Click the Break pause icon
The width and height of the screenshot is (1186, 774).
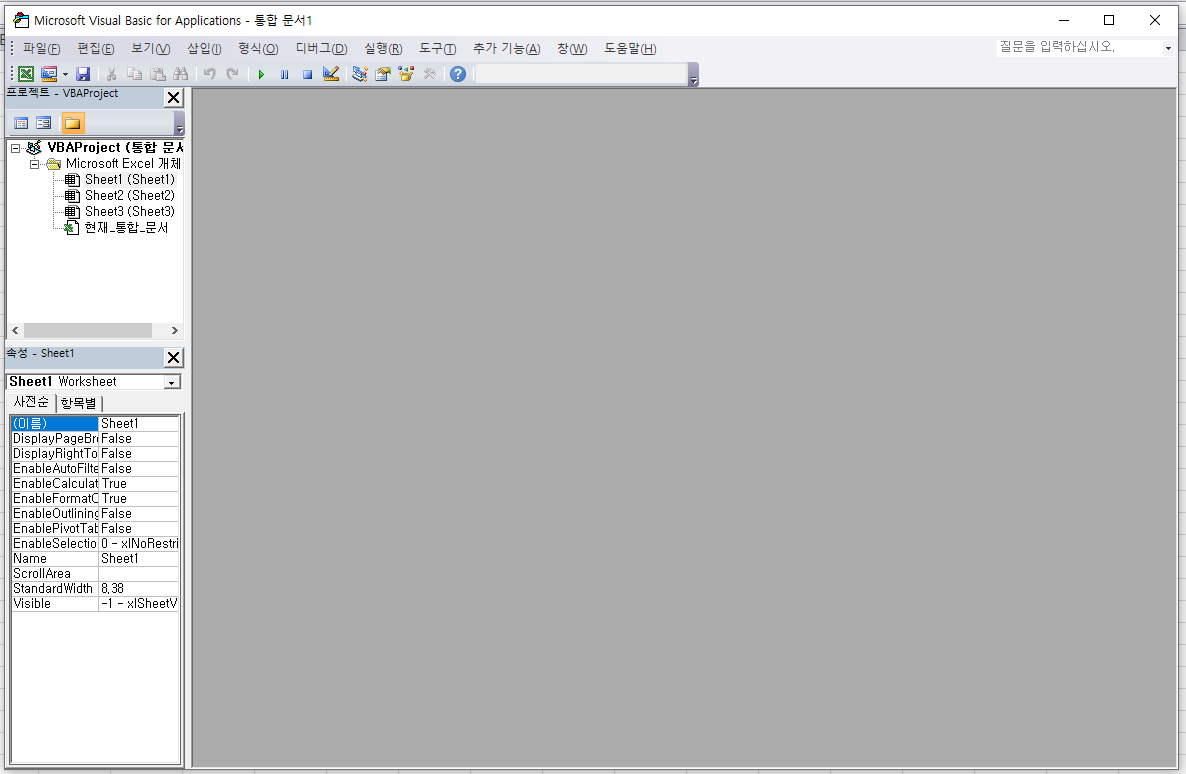(x=284, y=74)
